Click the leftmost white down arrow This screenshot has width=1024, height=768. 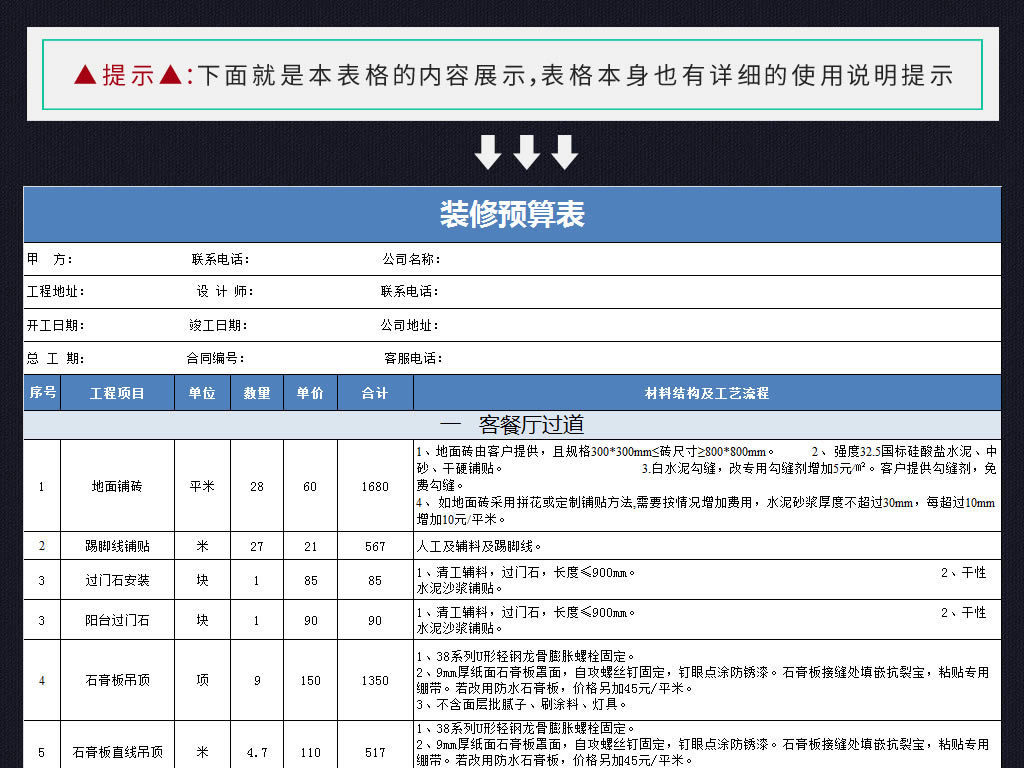pyautogui.click(x=487, y=152)
